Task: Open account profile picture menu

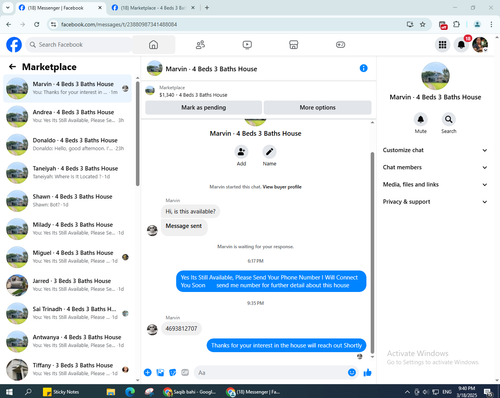Action: 480,45
